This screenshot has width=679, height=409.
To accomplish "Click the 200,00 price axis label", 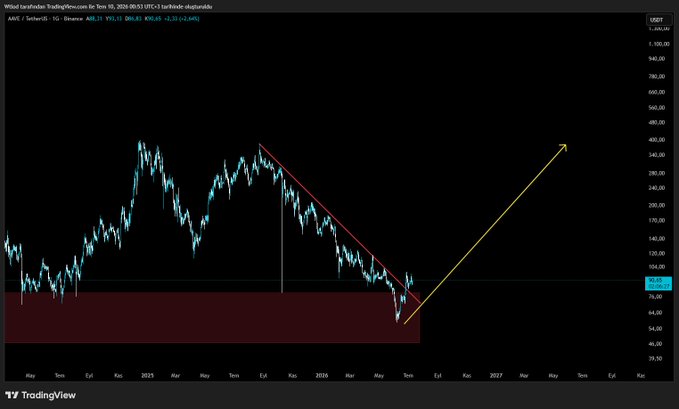I will point(656,205).
